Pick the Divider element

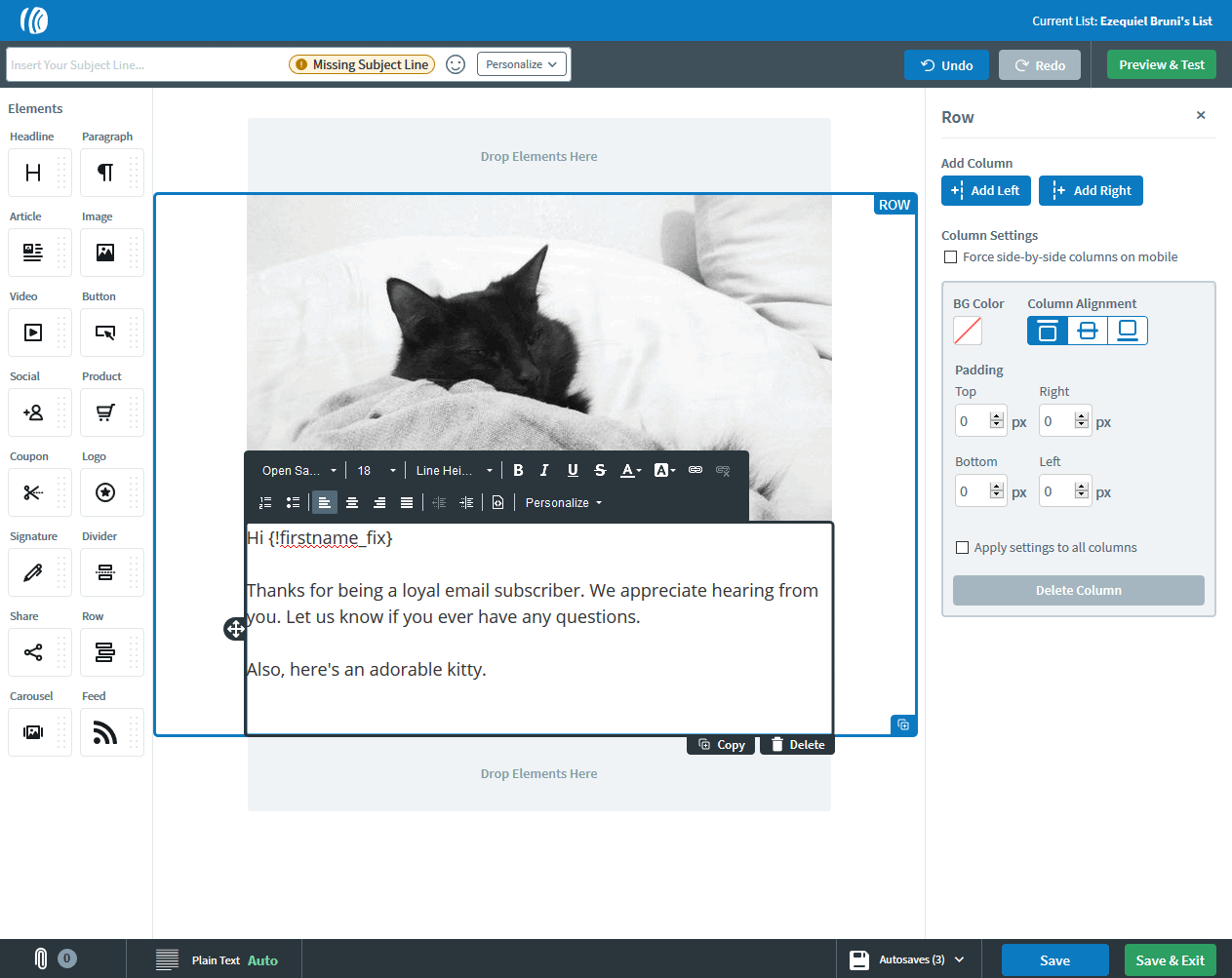(x=111, y=571)
